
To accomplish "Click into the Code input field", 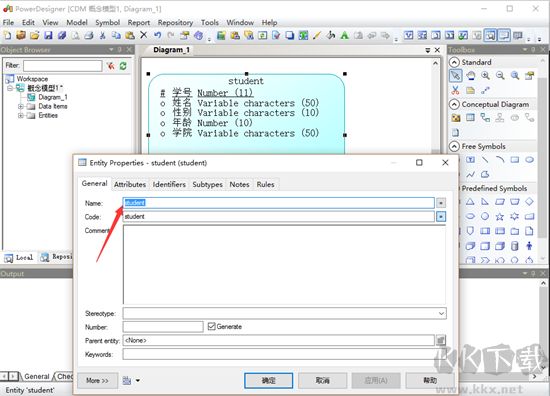I will point(279,216).
